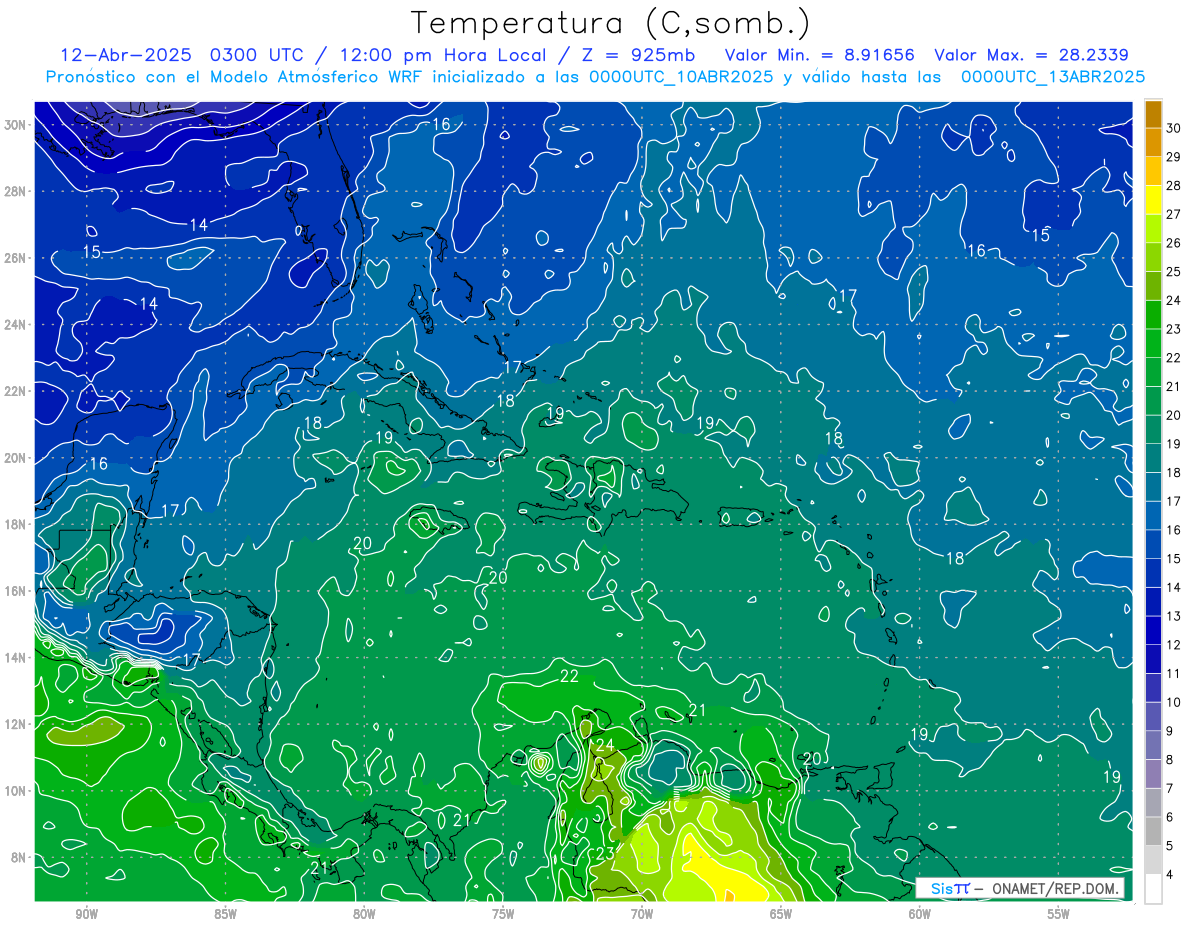The width and height of the screenshot is (1200, 927).
Task: Click the white legend swatch below 4
Action: click(1153, 888)
